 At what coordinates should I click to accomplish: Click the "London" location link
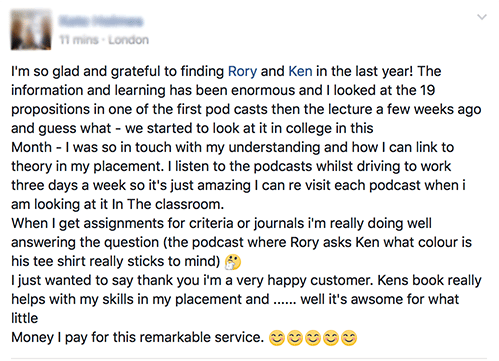pyautogui.click(x=128, y=40)
